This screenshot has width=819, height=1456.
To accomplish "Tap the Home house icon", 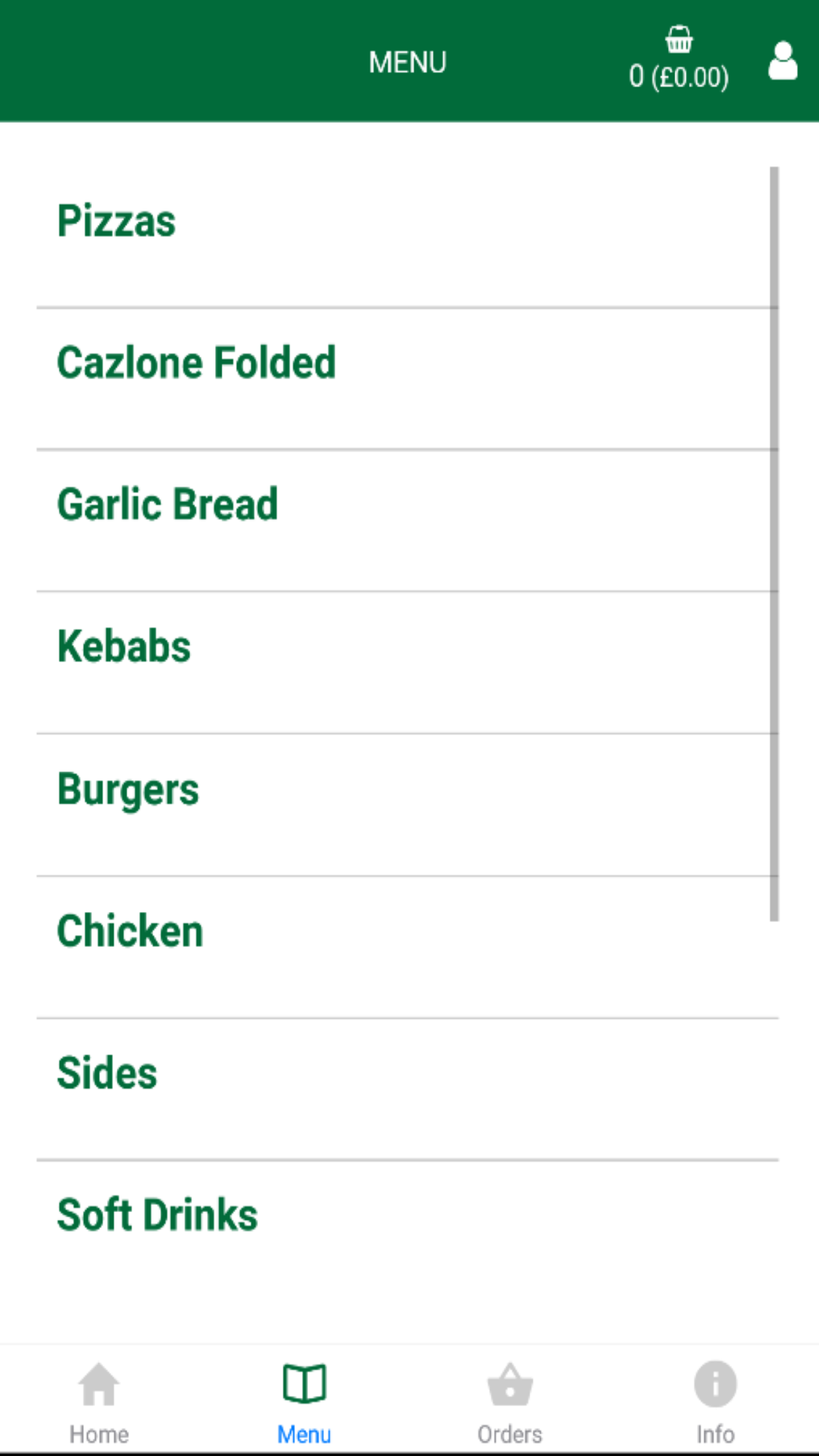I will [99, 1384].
